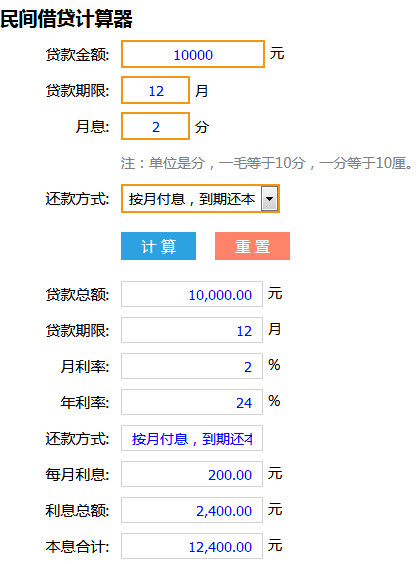The image size is (418, 564).
Task: Click the 月息: label
Action: 92,127
